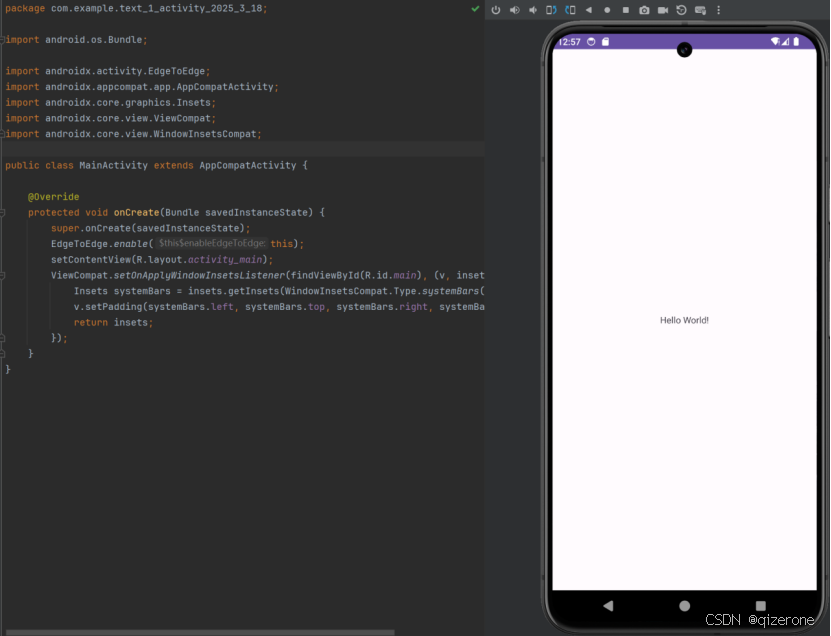Tap the device Home button on screen
The height and width of the screenshot is (636, 831).
(x=684, y=605)
